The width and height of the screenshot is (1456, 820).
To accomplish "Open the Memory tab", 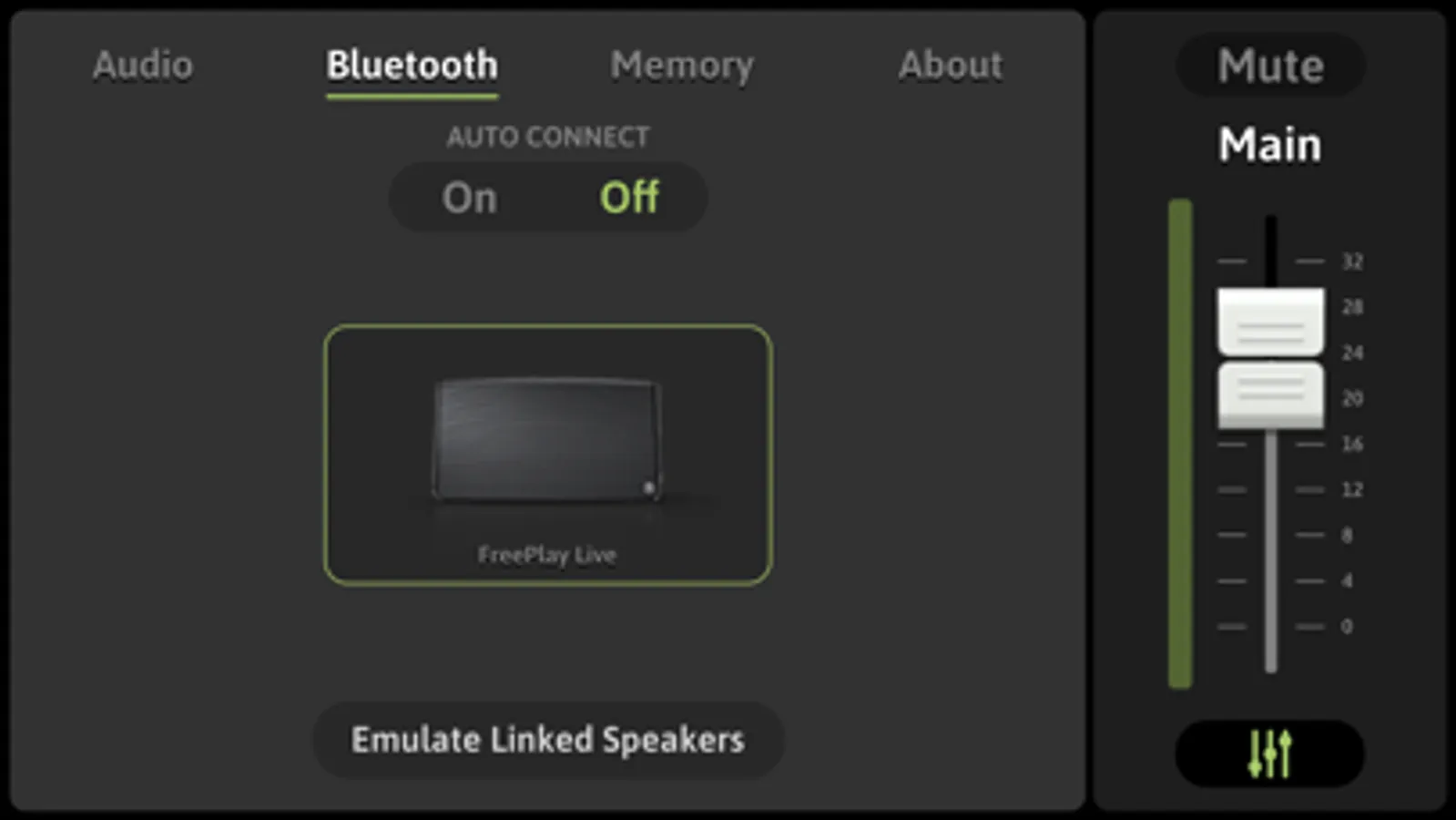I will click(x=682, y=66).
